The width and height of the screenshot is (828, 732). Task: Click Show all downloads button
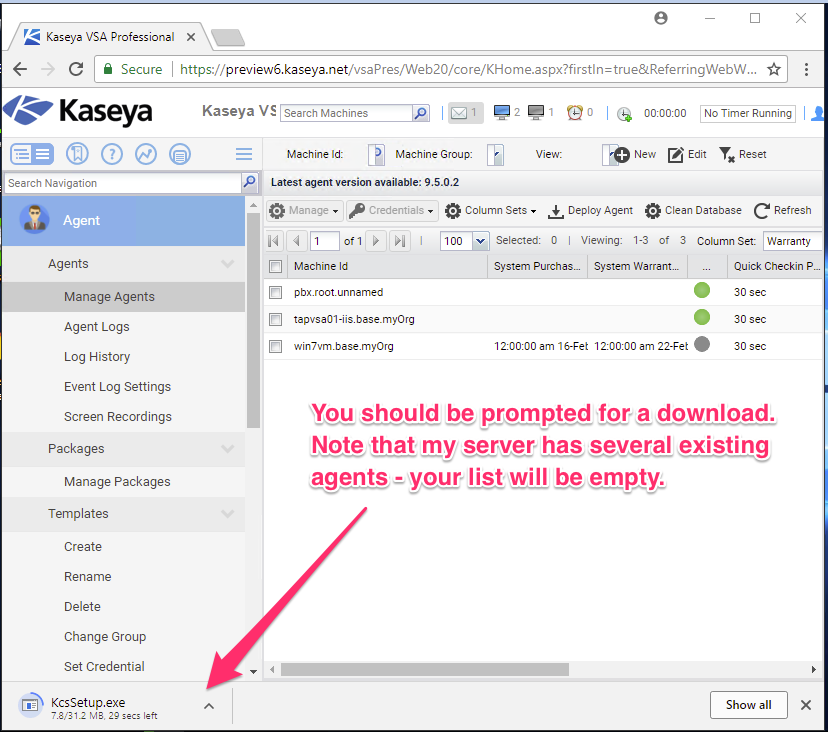click(x=748, y=705)
